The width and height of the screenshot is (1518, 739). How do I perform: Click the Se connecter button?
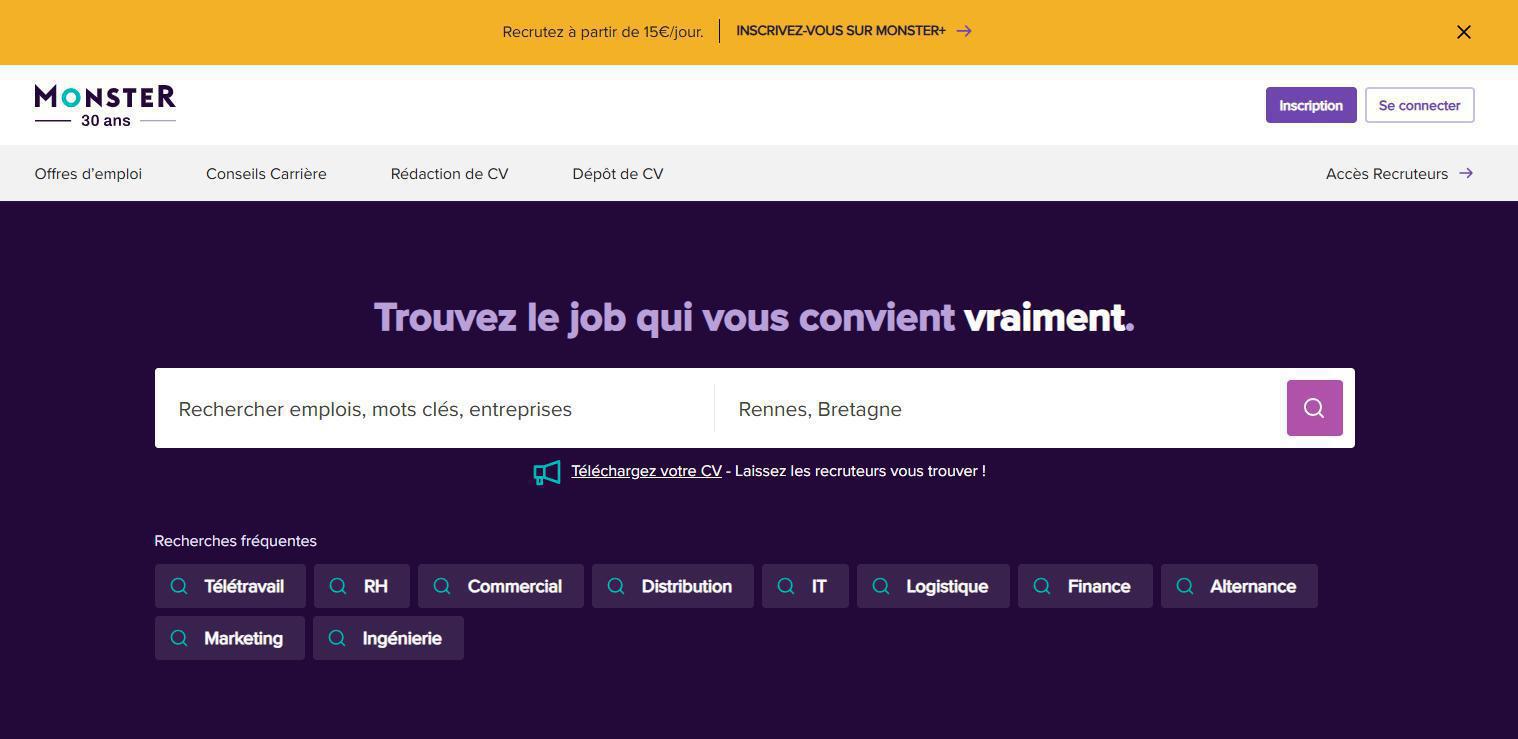[1419, 105]
